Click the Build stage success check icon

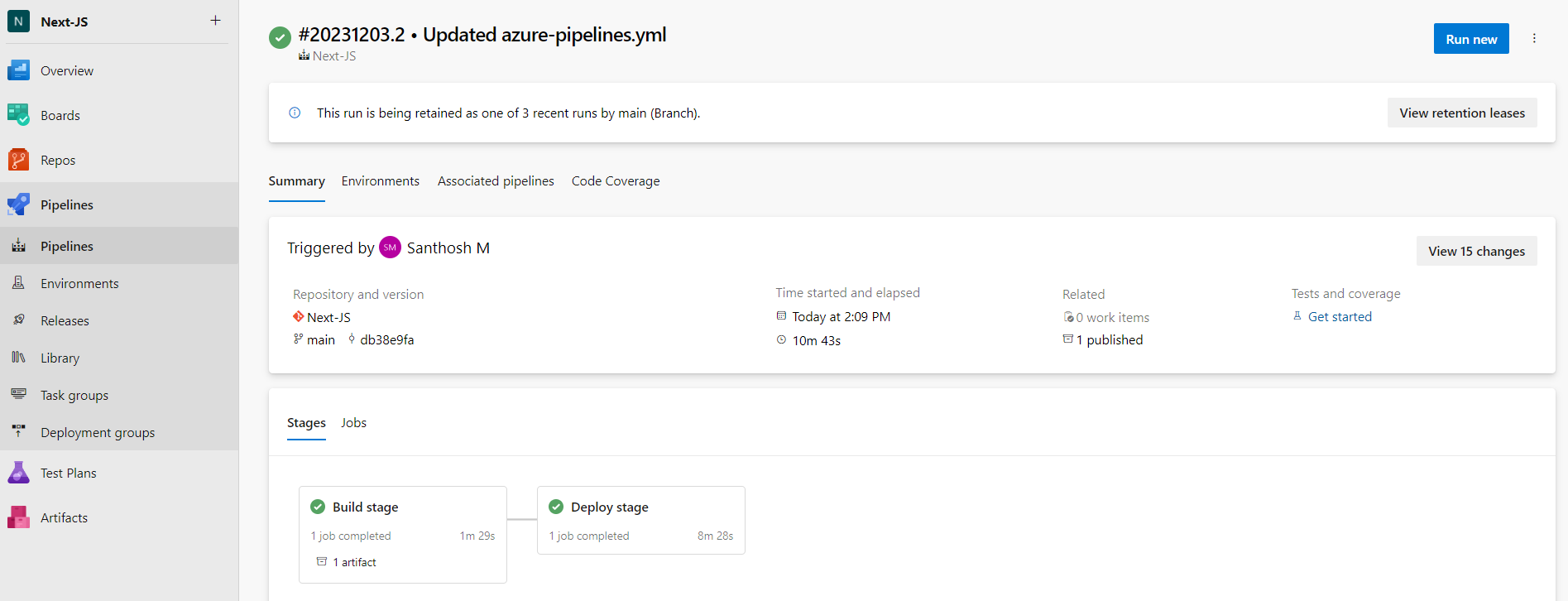[x=318, y=507]
